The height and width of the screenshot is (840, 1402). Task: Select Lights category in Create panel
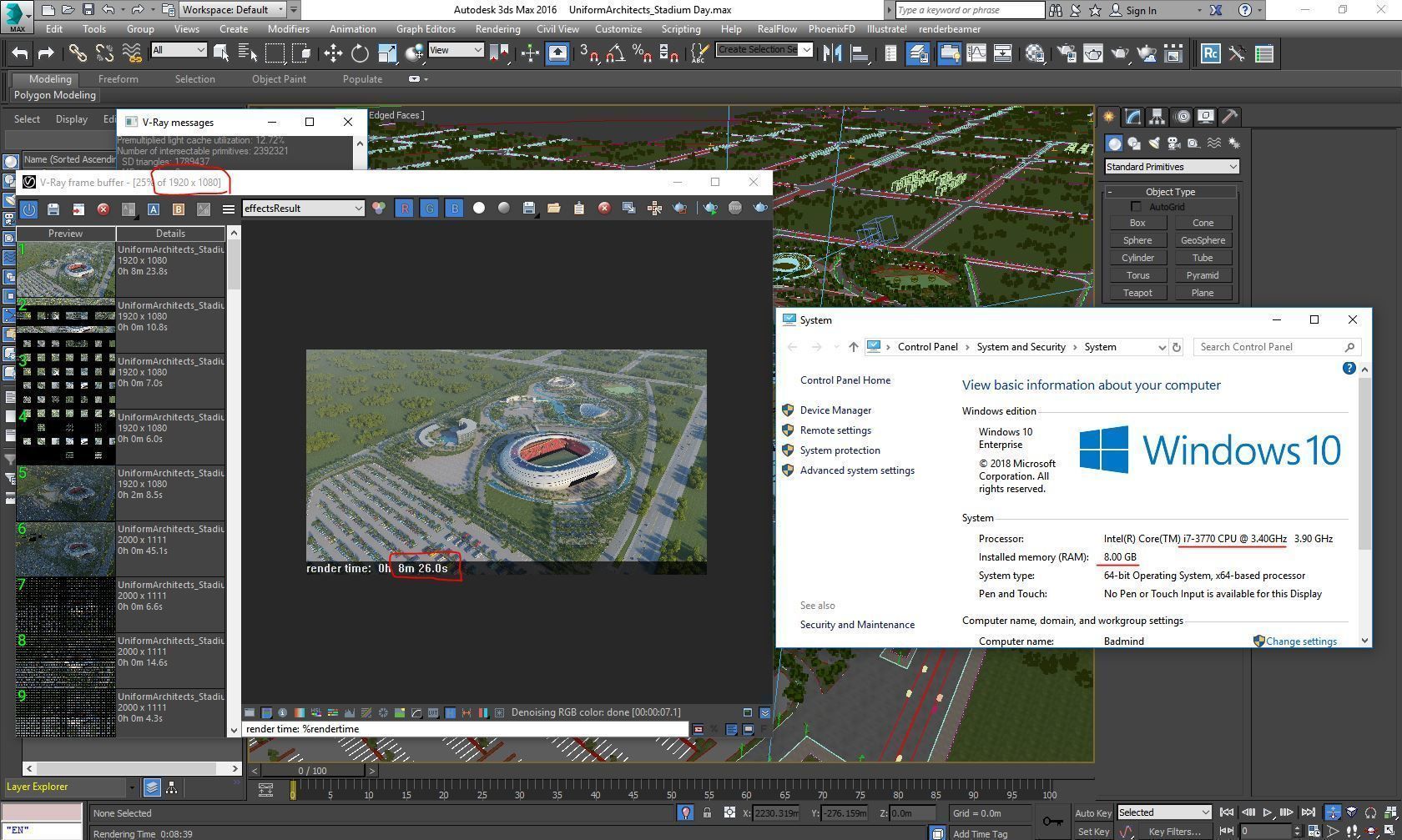pyautogui.click(x=1154, y=143)
